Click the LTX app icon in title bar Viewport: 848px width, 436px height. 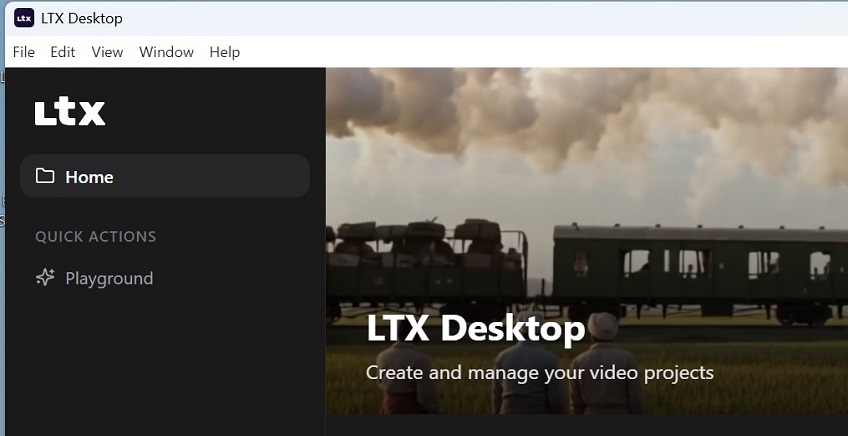[x=24, y=18]
